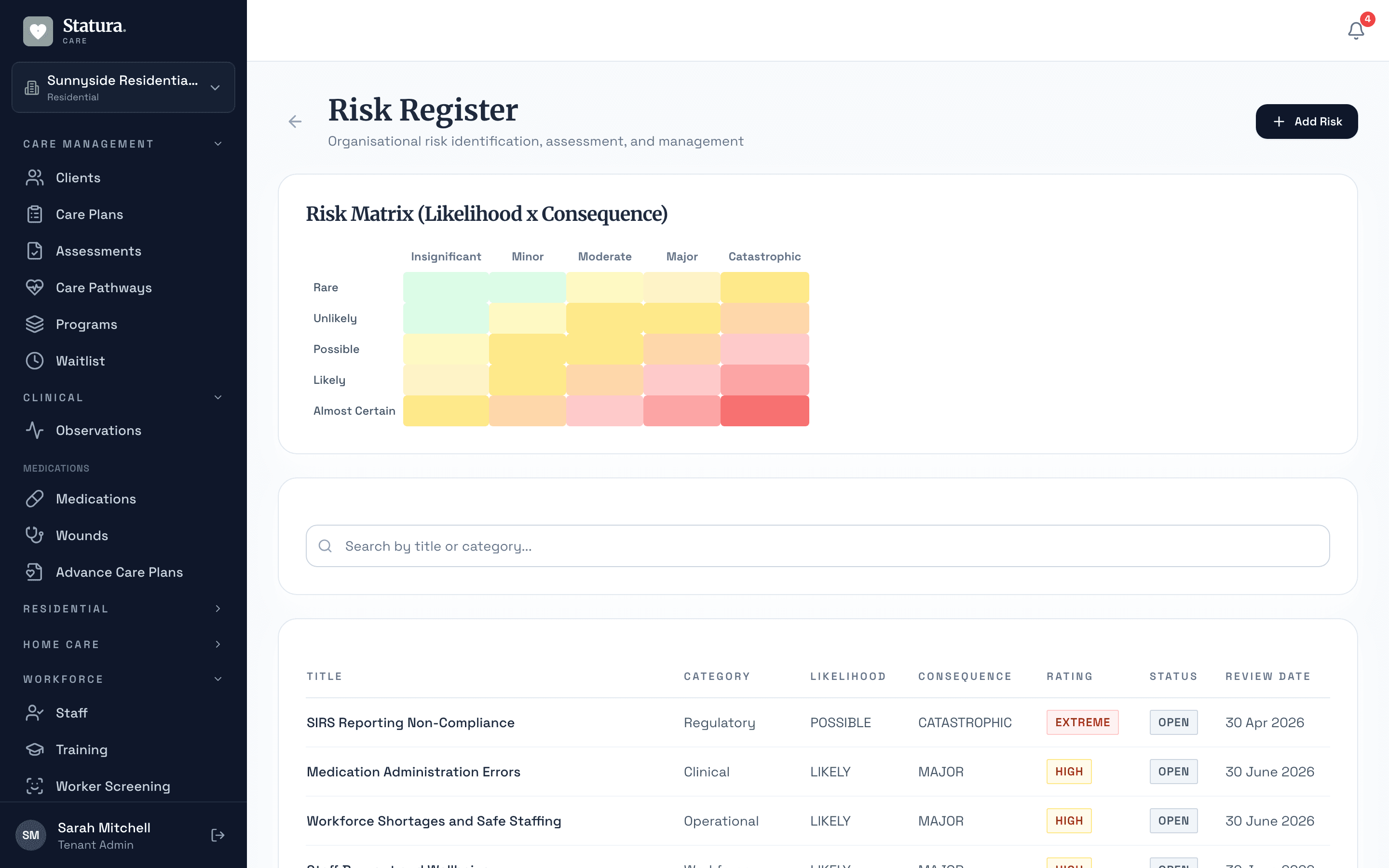Image resolution: width=1389 pixels, height=868 pixels.
Task: Click OPEN status for Workforce Shortages row
Action: 1173,821
